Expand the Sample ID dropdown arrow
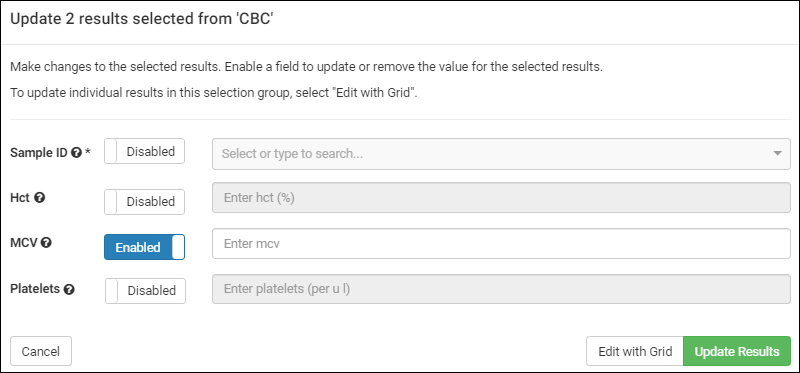800x373 pixels. [x=777, y=154]
